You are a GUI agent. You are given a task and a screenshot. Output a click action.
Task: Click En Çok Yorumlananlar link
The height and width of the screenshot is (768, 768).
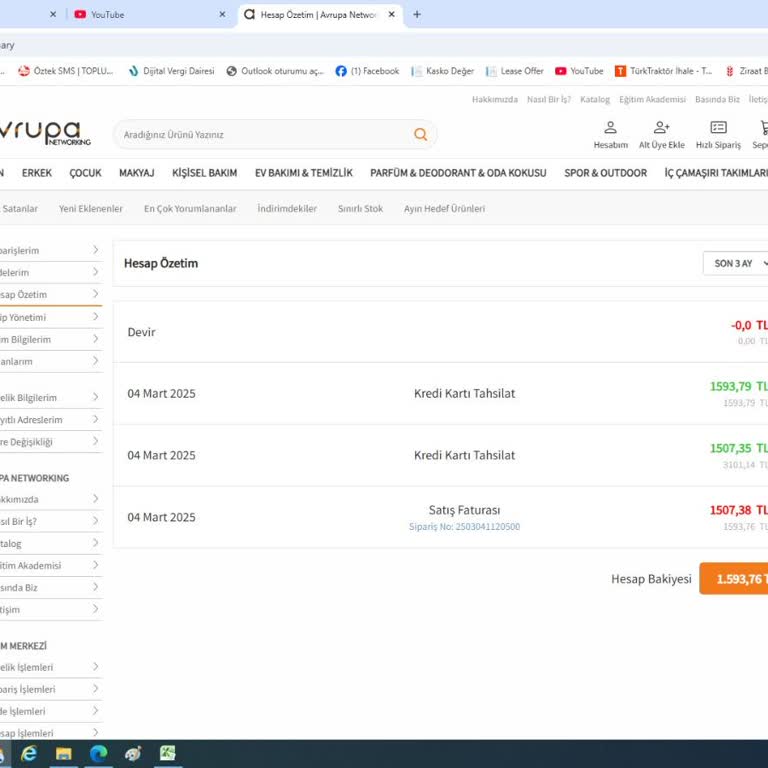point(190,209)
